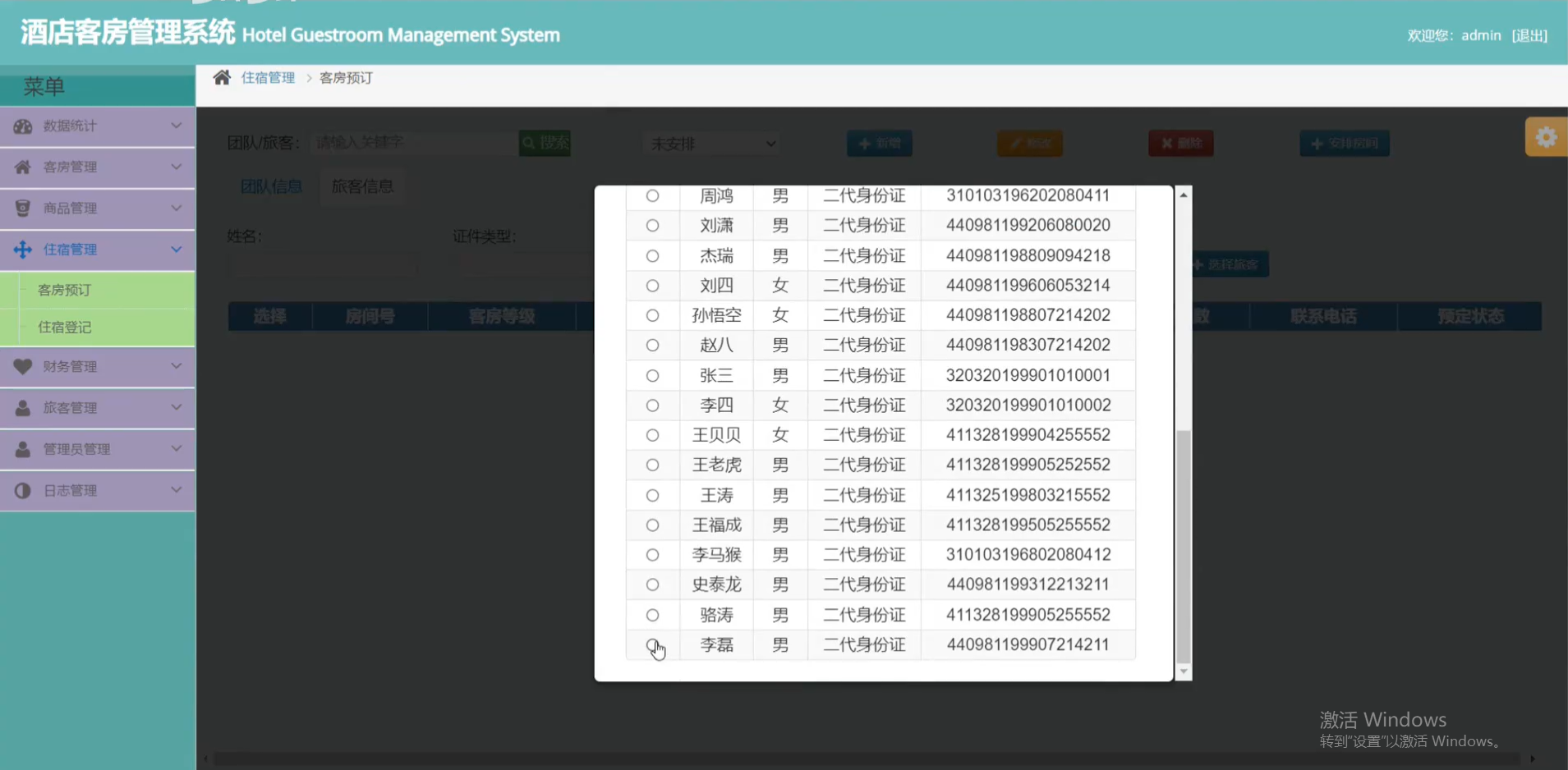The image size is (1568, 770).
Task: Pick the 孙悟空 radio button
Action: pyautogui.click(x=652, y=316)
